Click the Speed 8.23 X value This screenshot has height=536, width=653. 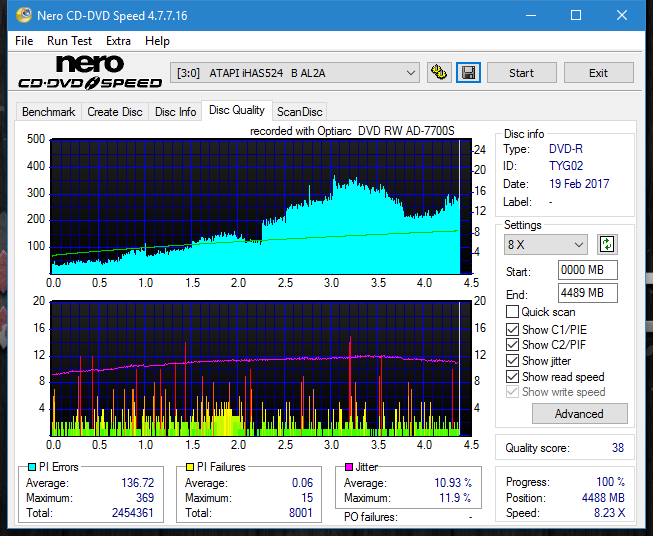point(609,513)
